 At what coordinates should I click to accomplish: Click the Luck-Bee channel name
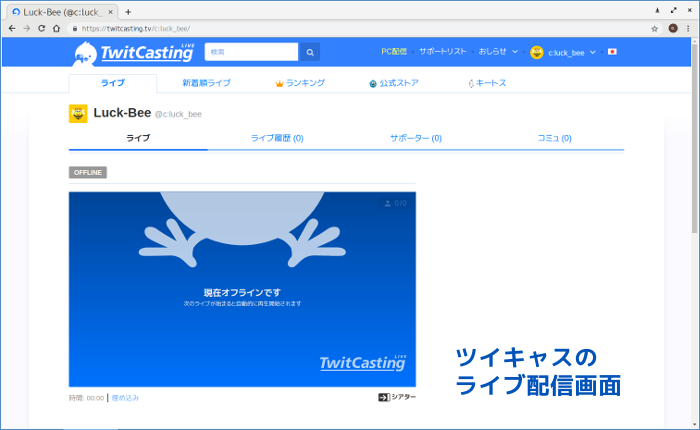coord(122,113)
